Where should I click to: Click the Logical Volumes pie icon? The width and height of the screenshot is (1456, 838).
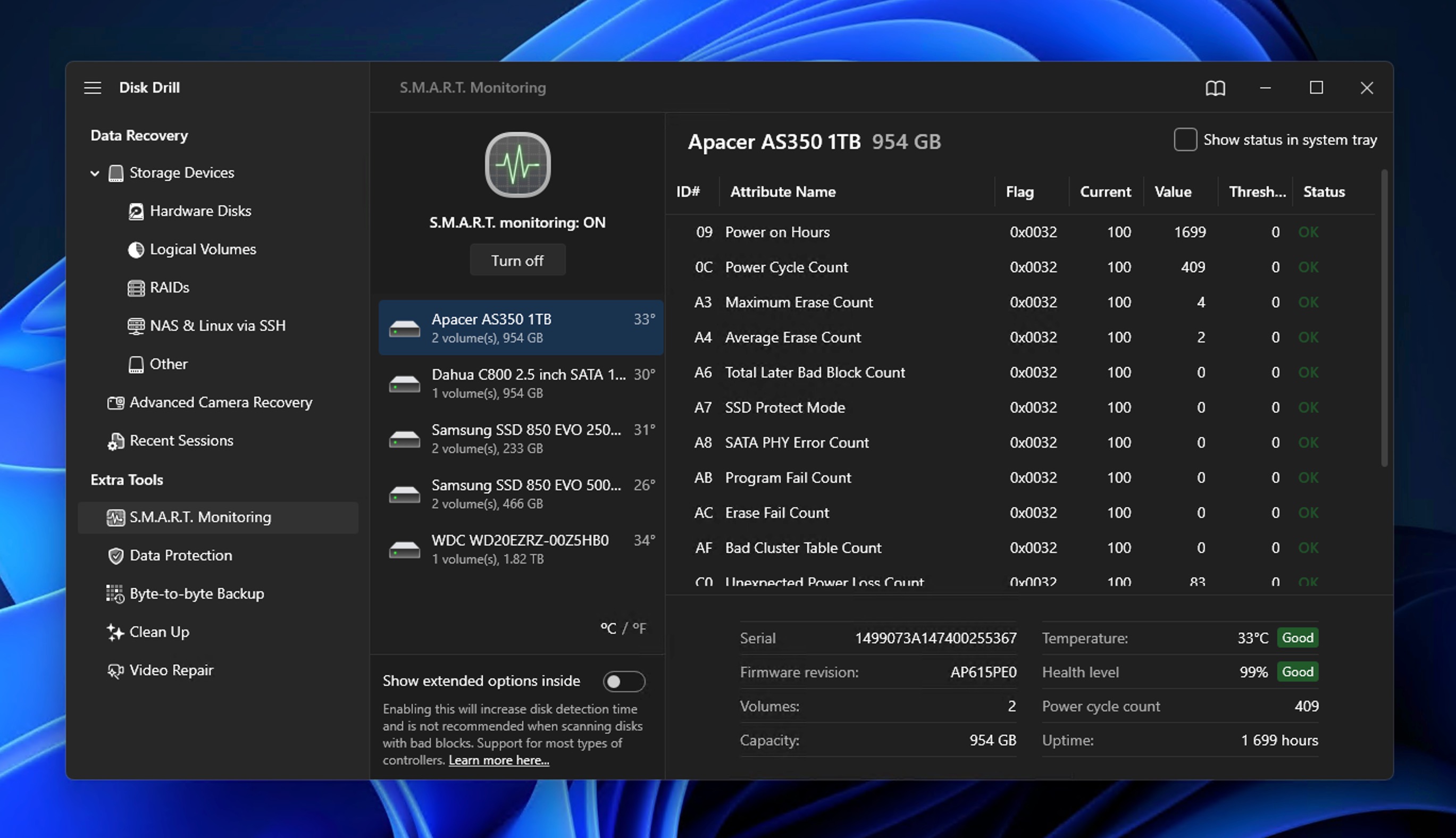pos(136,250)
